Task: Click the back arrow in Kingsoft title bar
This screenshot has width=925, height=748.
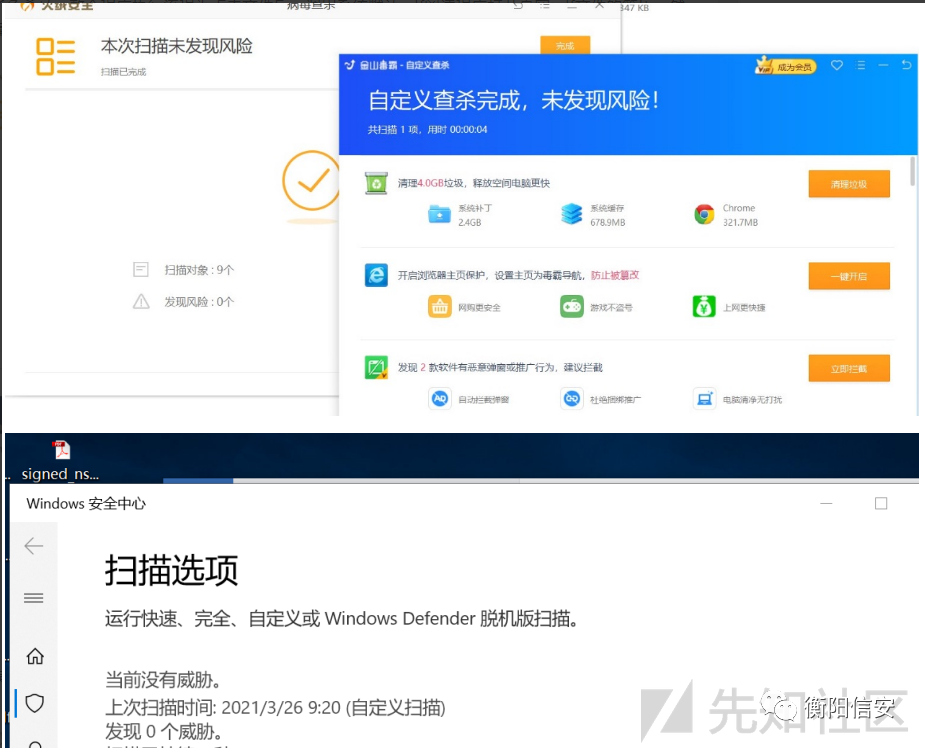Action: (906, 65)
